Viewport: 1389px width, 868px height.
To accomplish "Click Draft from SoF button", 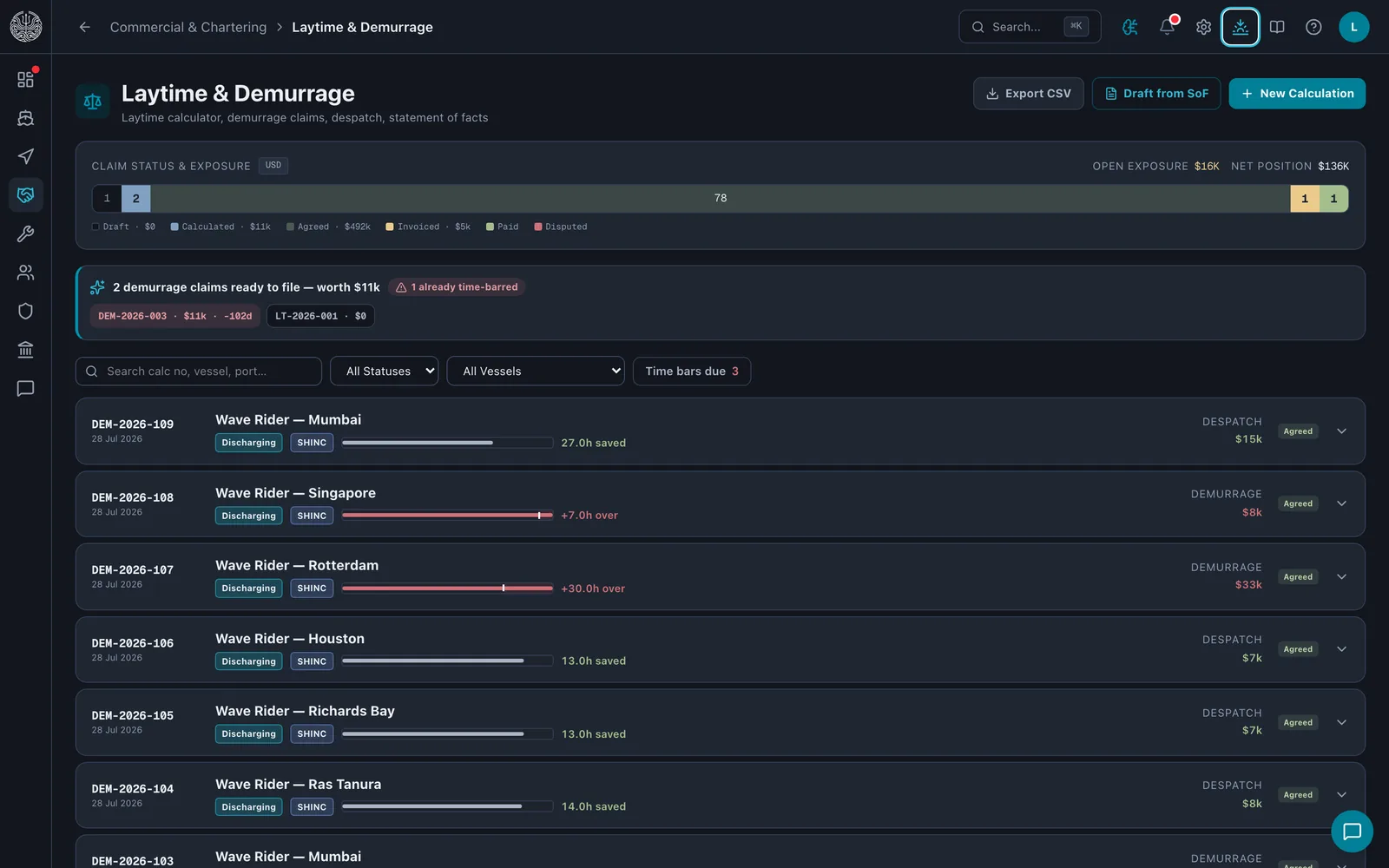I will coord(1156,94).
